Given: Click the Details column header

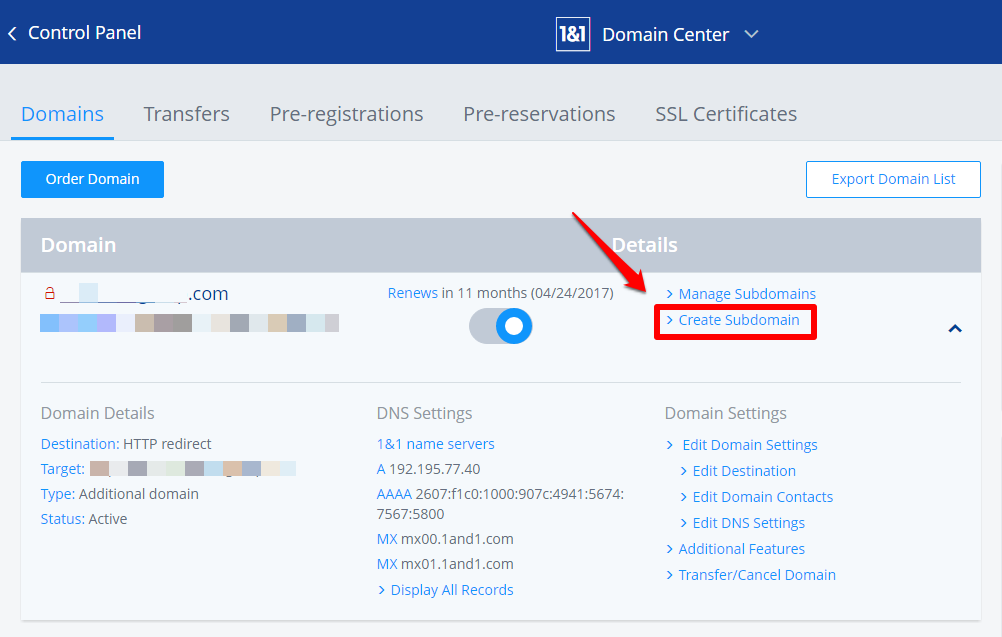Looking at the screenshot, I should point(644,245).
